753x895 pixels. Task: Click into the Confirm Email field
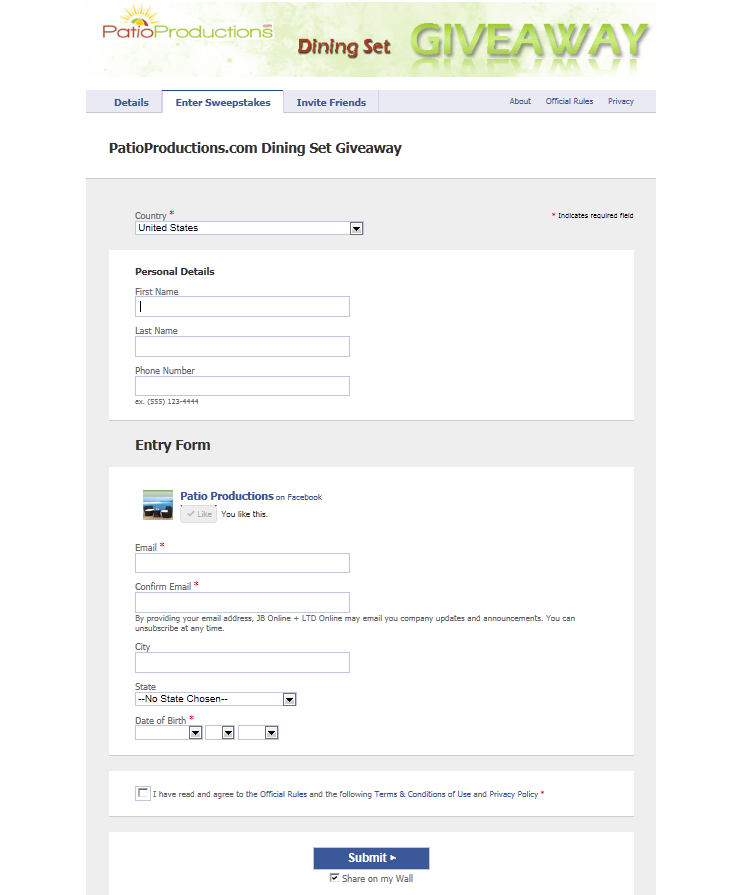[x=242, y=602]
